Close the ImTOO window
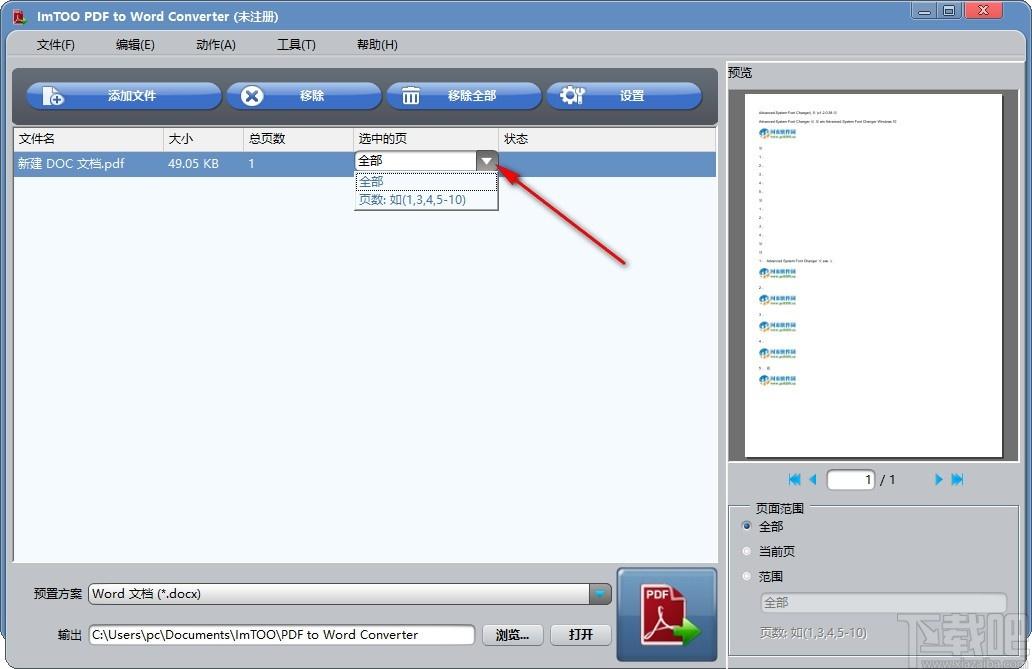The height and width of the screenshot is (669, 1032). pos(983,11)
